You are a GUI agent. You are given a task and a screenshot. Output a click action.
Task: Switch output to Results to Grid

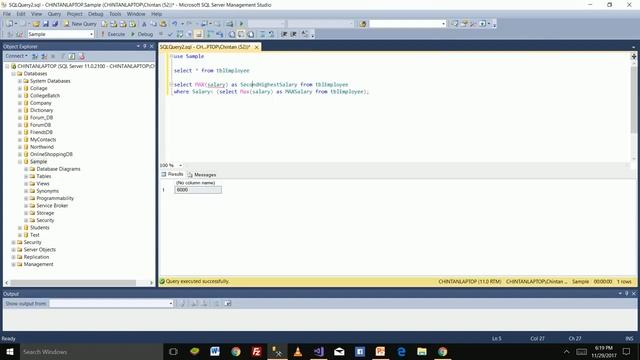tap(241, 34)
